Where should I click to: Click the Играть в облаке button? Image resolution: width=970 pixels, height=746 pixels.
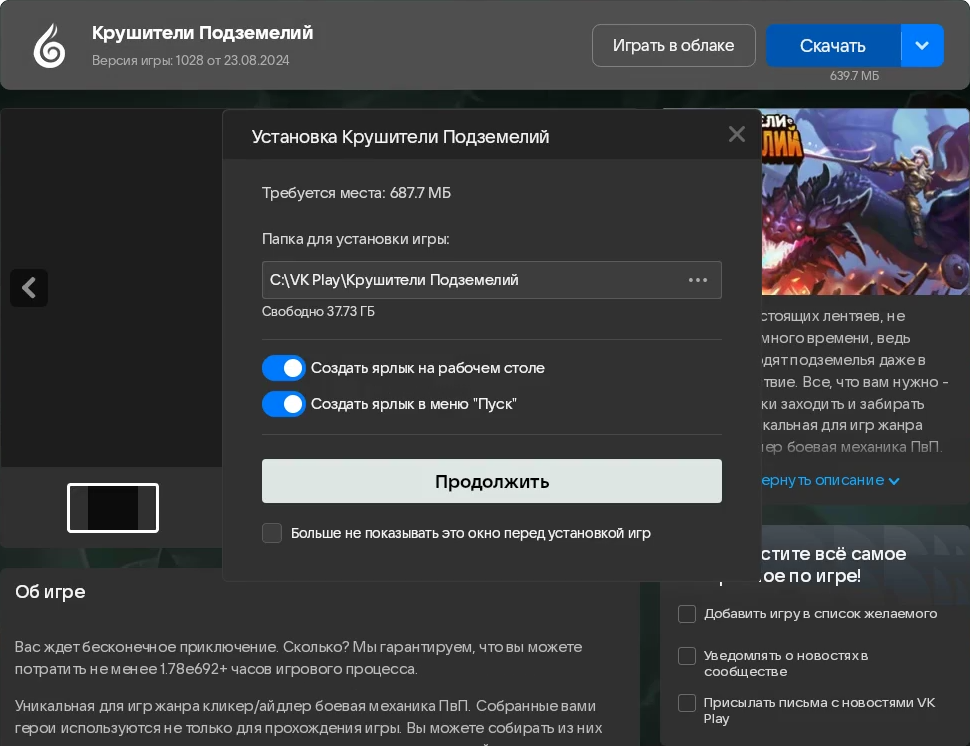674,46
